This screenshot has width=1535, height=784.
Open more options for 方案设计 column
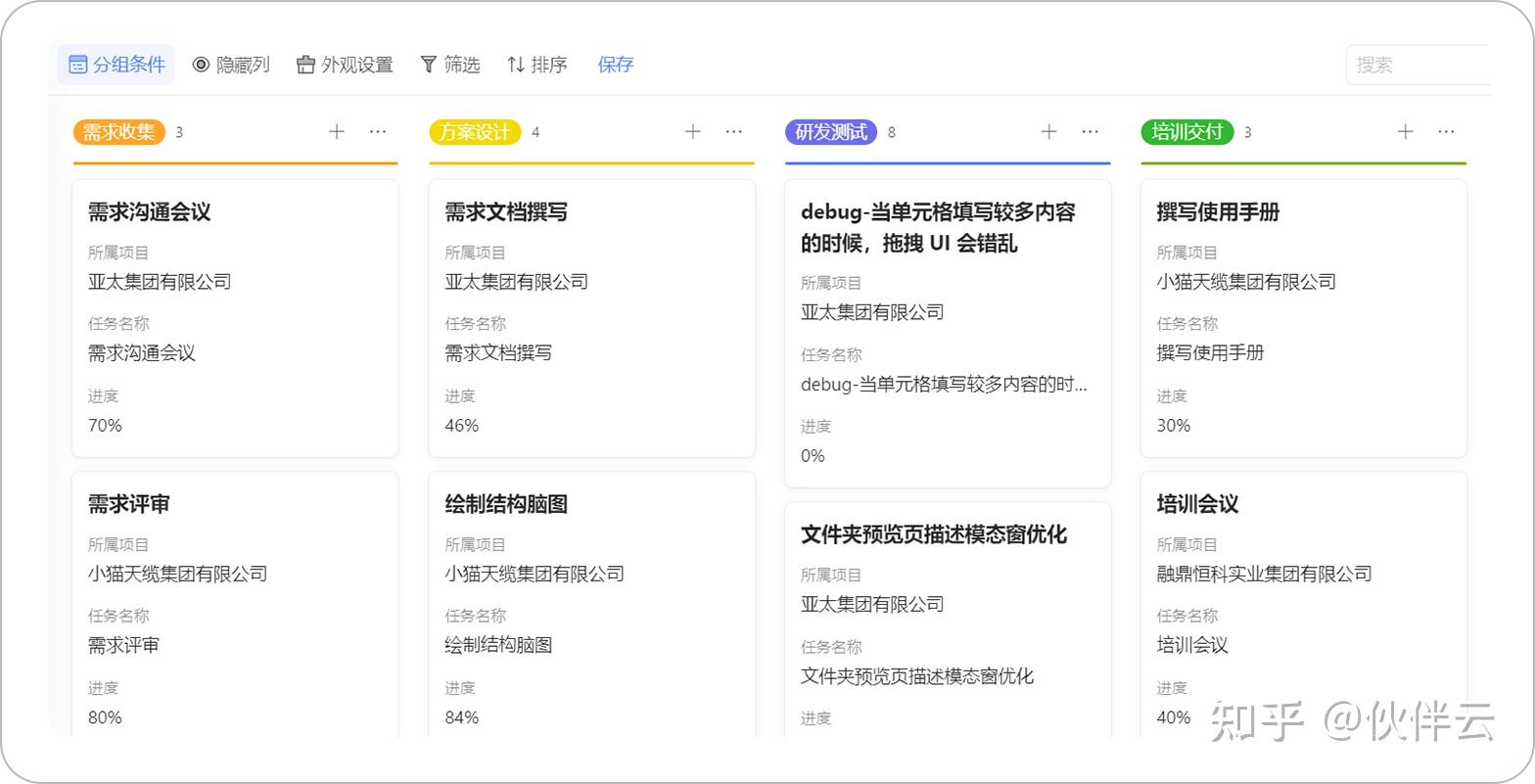click(x=734, y=131)
